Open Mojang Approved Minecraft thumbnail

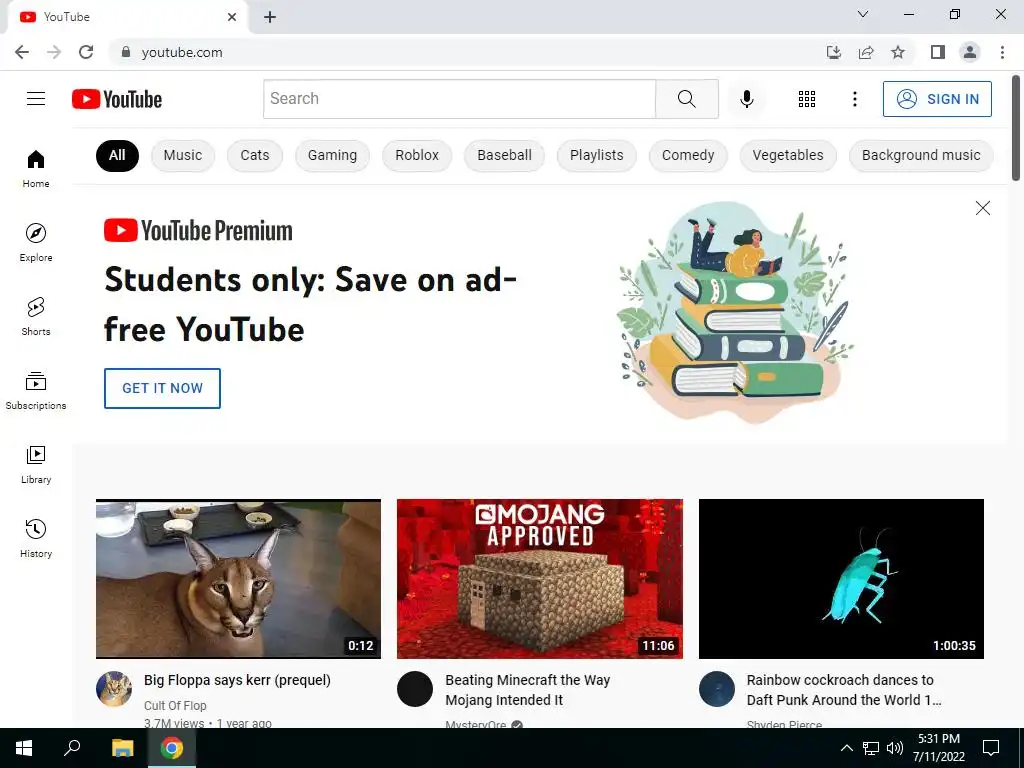tap(539, 579)
